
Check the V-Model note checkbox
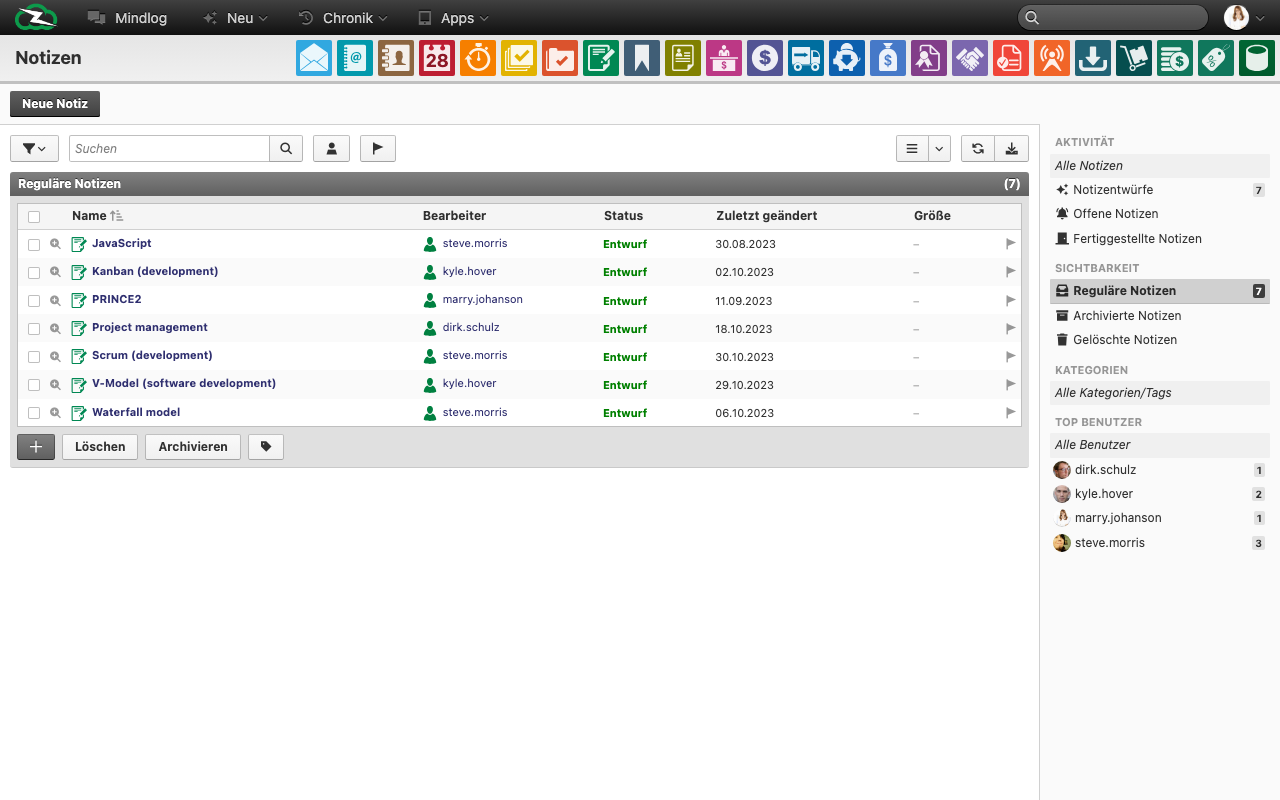click(34, 384)
